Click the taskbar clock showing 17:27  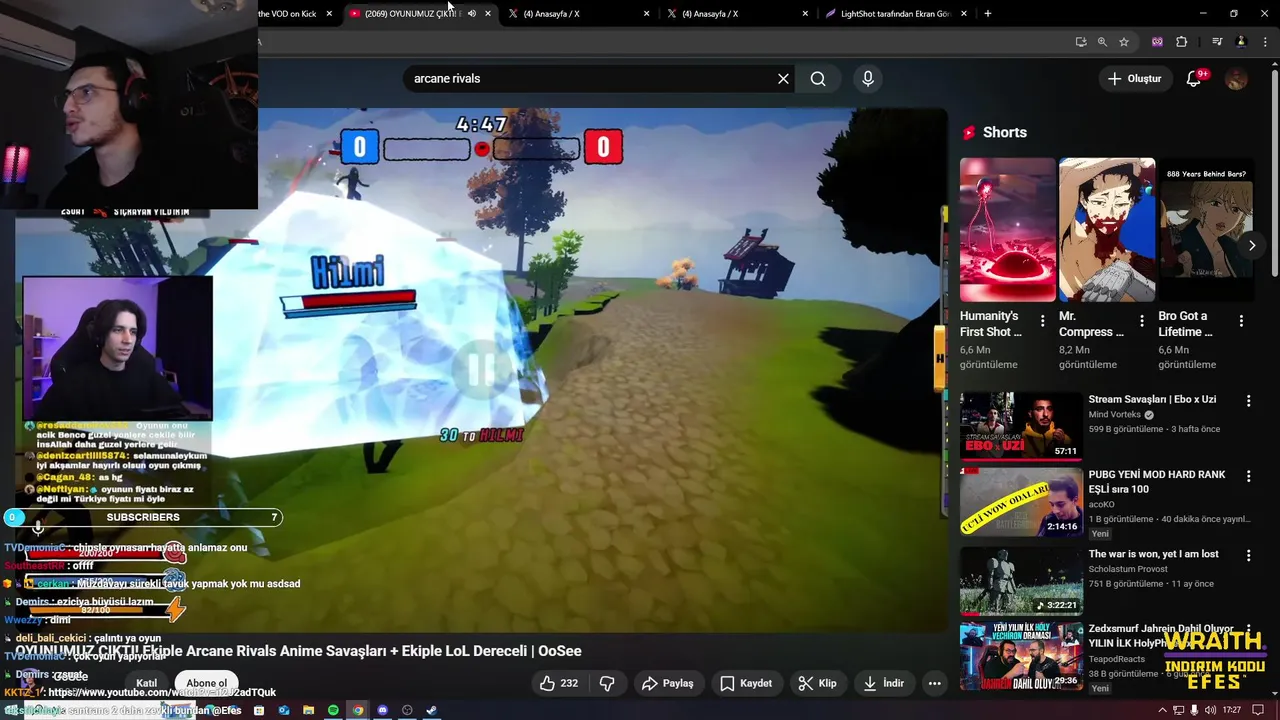[x=1231, y=710]
